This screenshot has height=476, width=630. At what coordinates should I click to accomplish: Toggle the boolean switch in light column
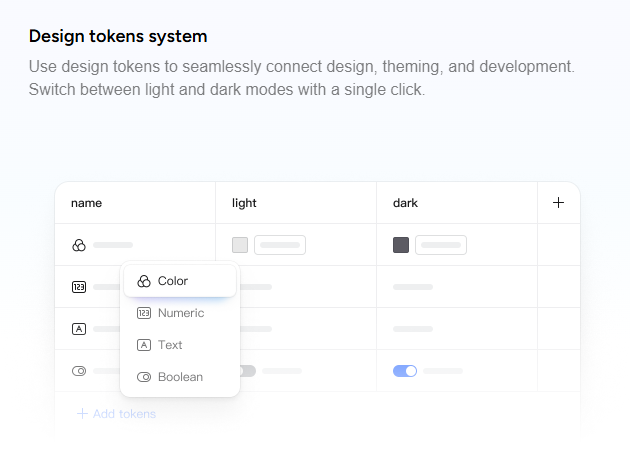point(248,371)
